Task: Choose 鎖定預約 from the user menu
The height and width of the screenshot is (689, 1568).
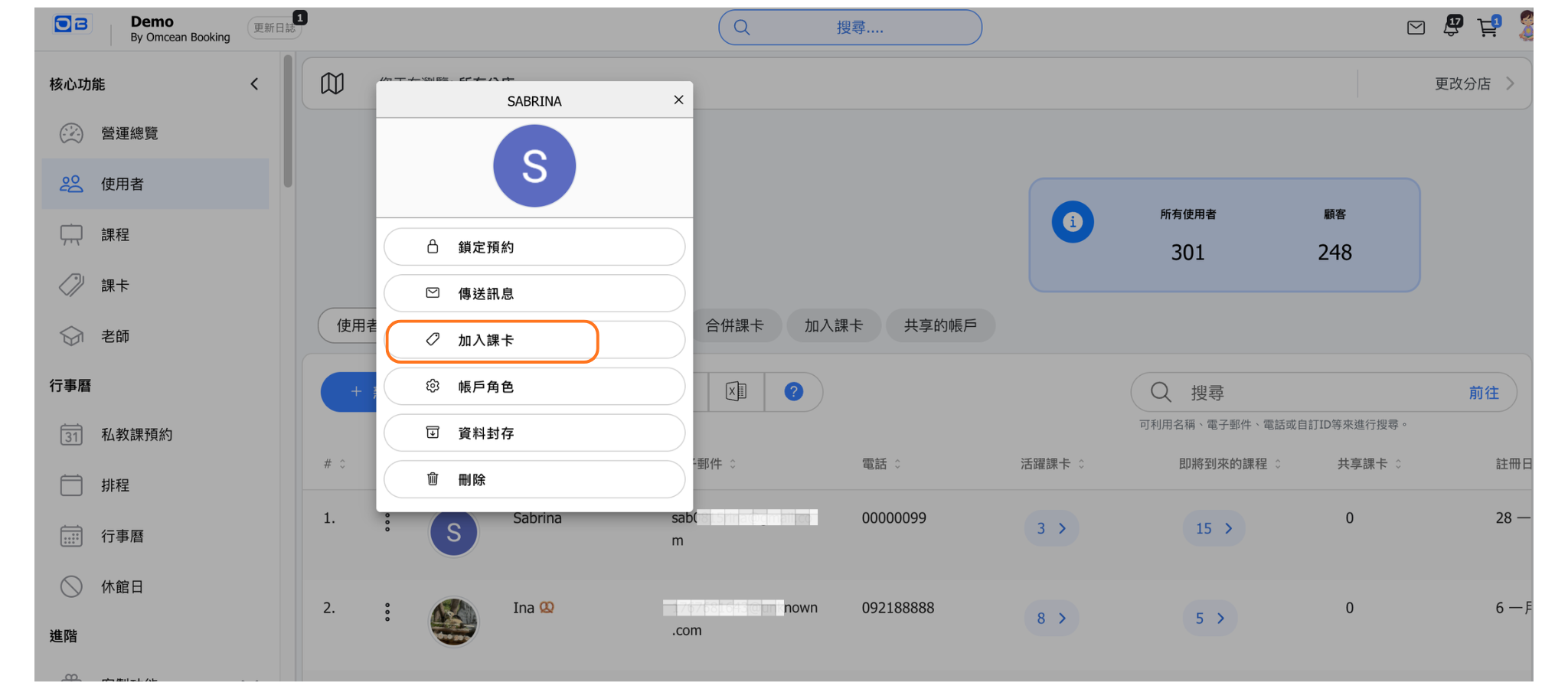Action: click(534, 247)
